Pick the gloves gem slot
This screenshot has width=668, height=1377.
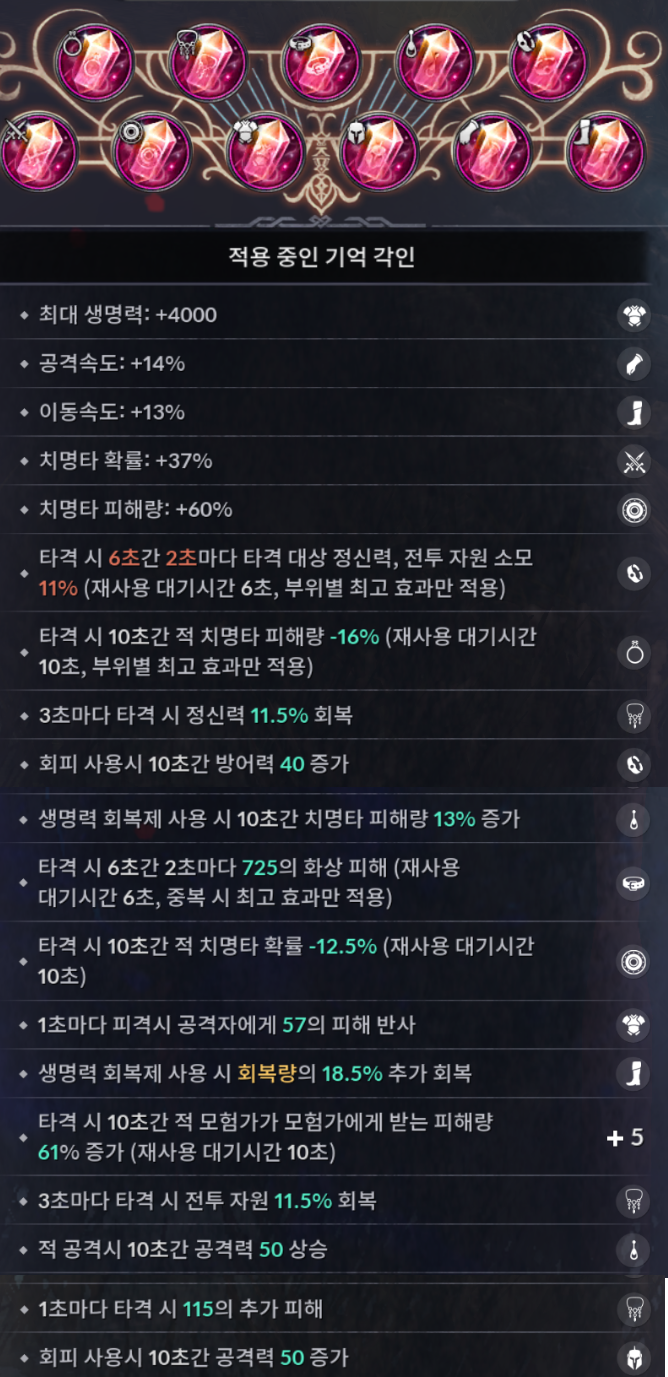491,153
